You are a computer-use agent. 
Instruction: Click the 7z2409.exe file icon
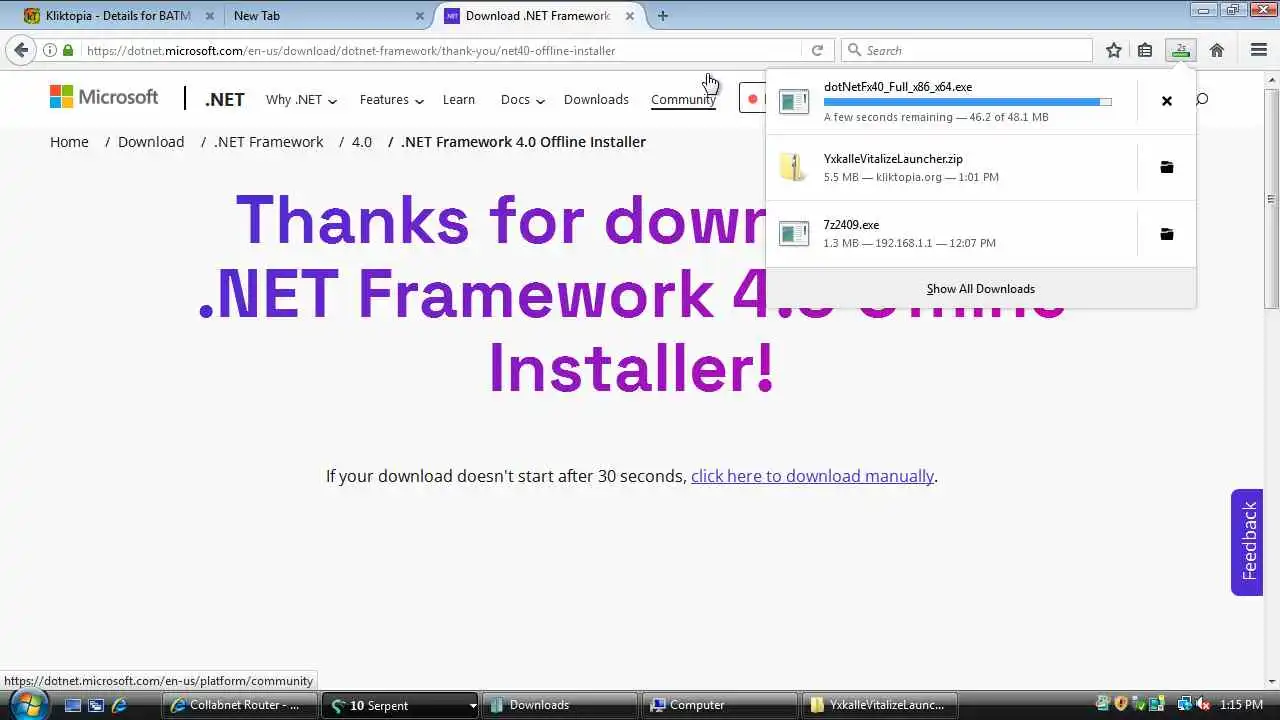[x=794, y=234]
